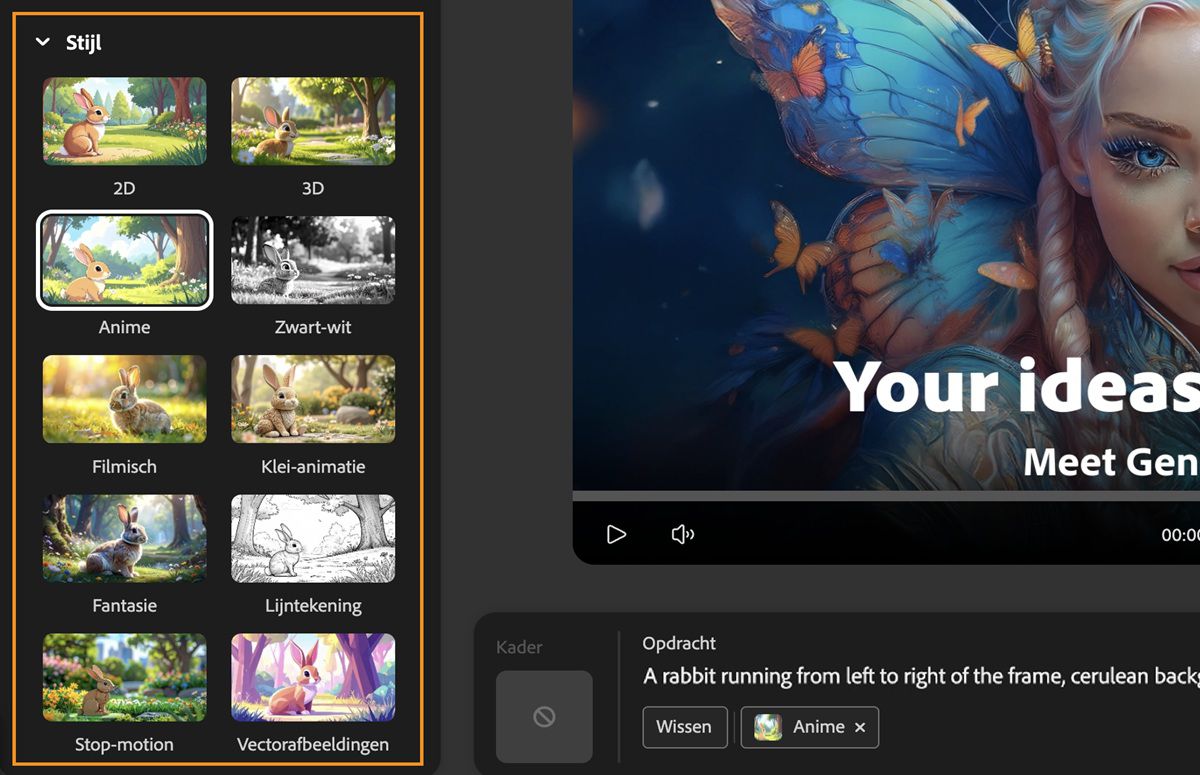The width and height of the screenshot is (1200, 775).
Task: Click the Anime chip thumbnail icon
Action: (x=768, y=727)
